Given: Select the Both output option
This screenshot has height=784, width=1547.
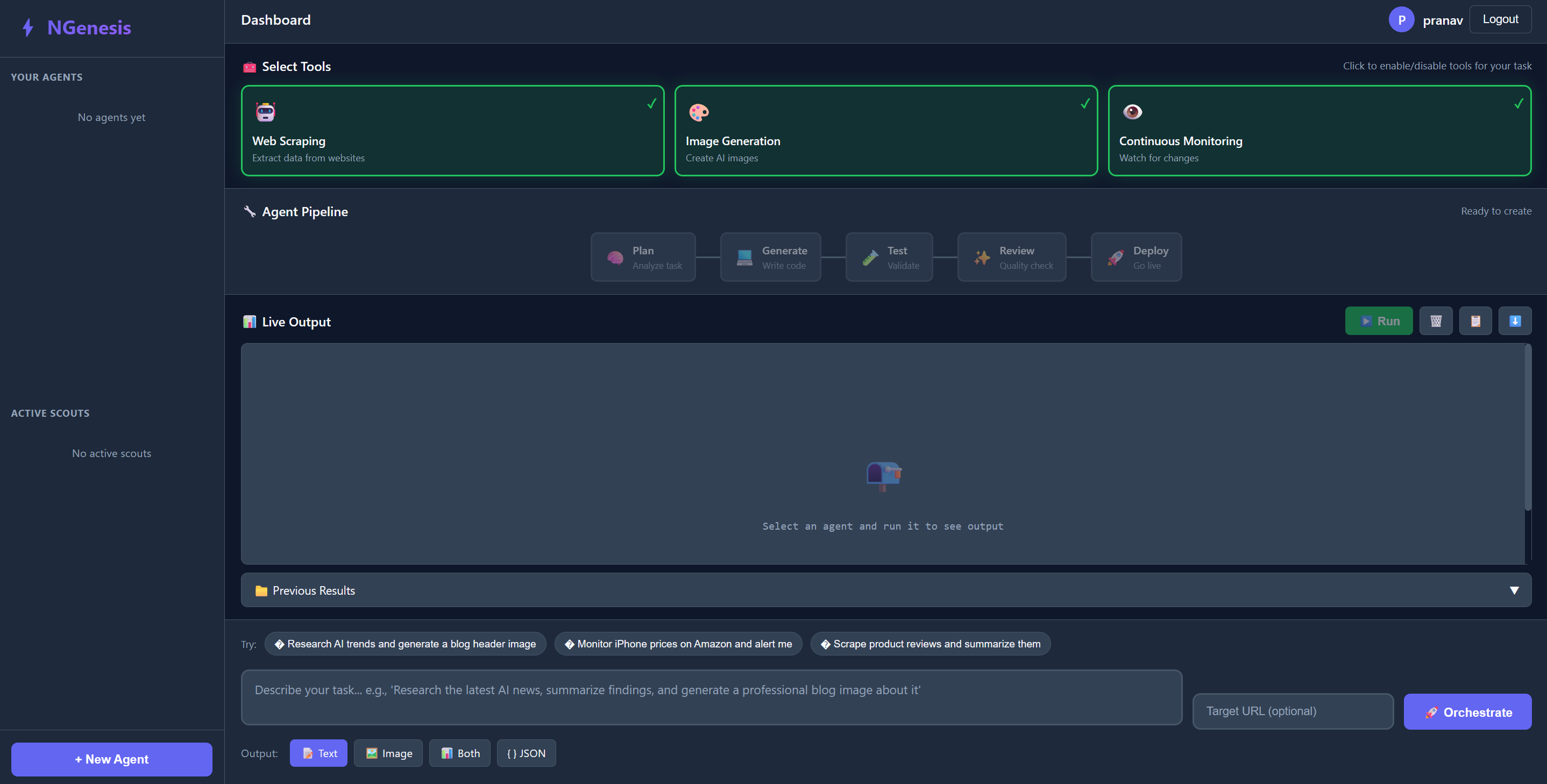Looking at the screenshot, I should (x=459, y=753).
